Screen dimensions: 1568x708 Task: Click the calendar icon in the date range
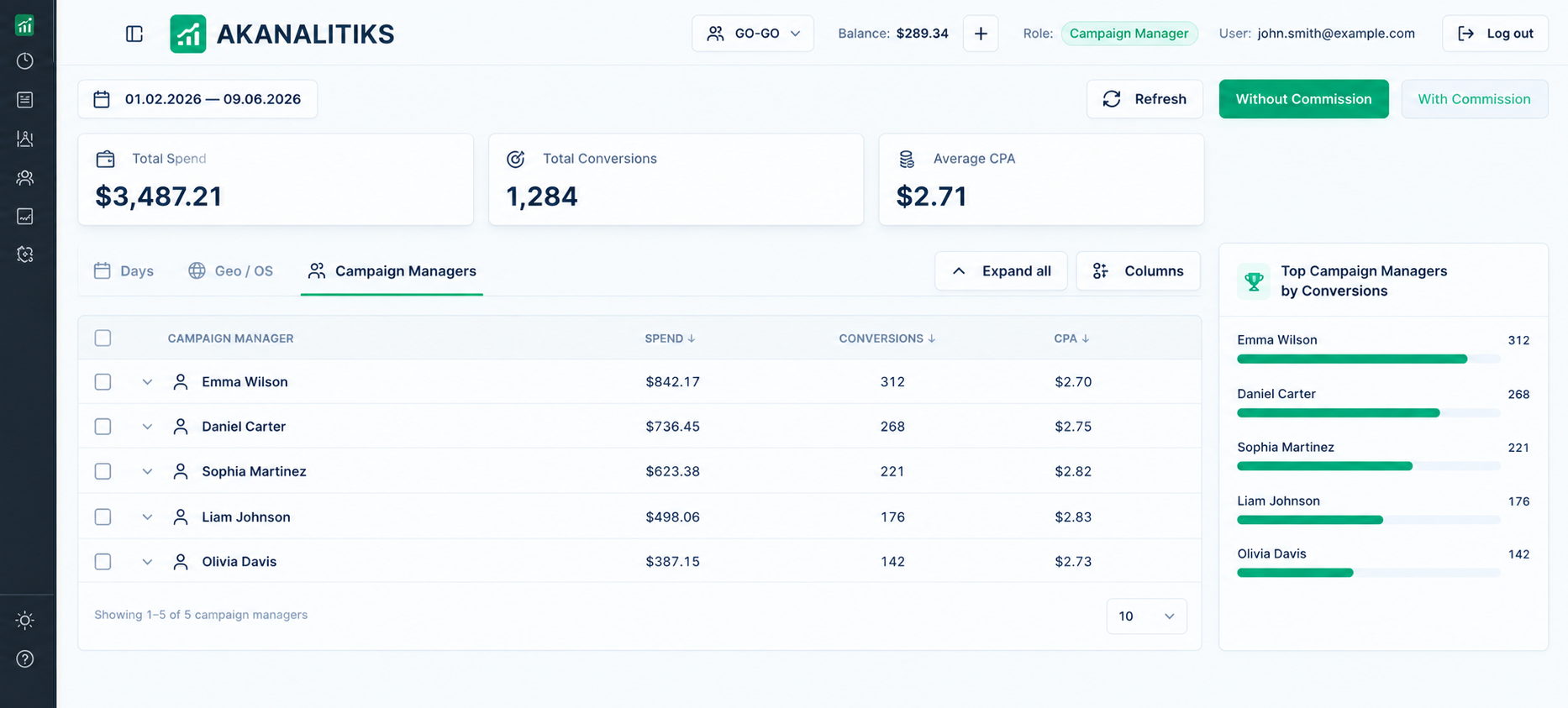pos(102,99)
